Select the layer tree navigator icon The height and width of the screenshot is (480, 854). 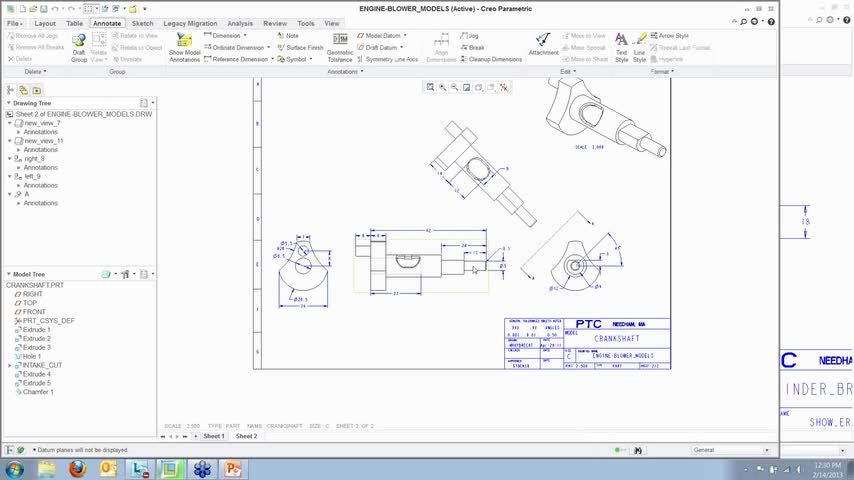(x=23, y=90)
